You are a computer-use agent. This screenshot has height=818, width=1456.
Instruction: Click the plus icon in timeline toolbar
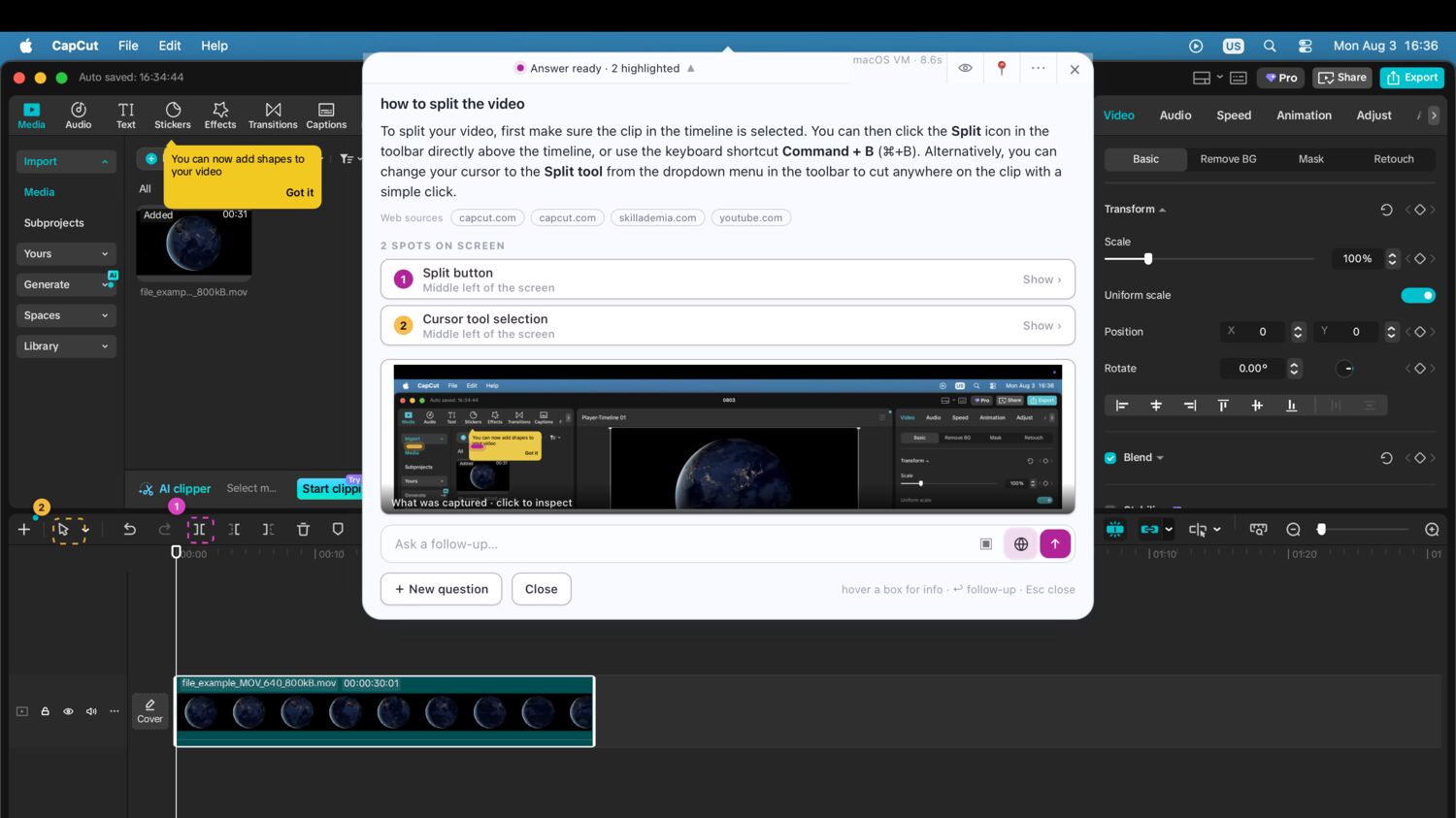point(24,530)
